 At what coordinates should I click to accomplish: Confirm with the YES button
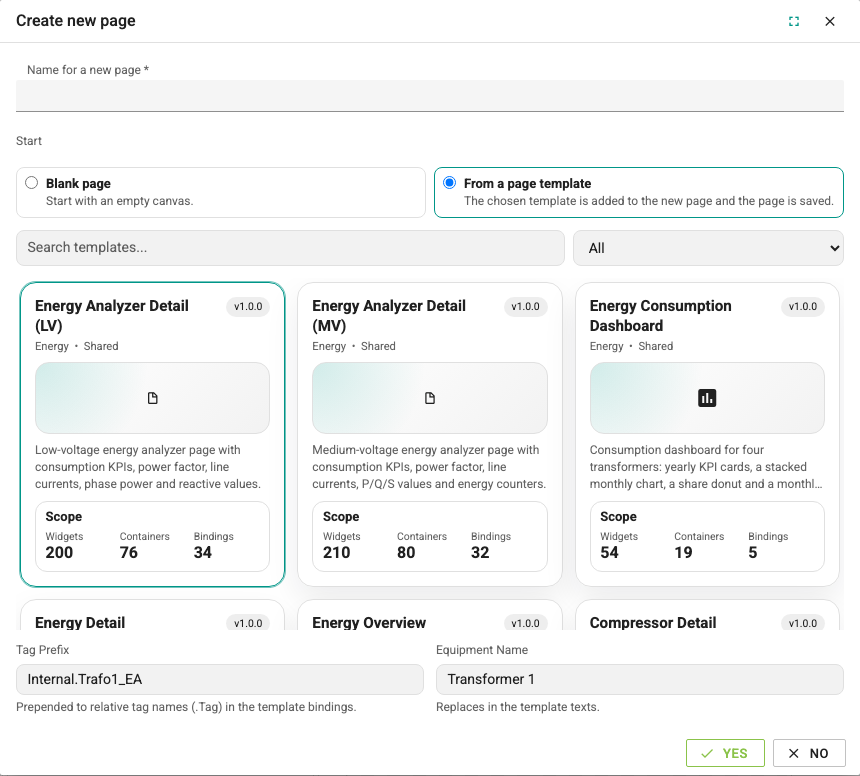click(x=725, y=753)
